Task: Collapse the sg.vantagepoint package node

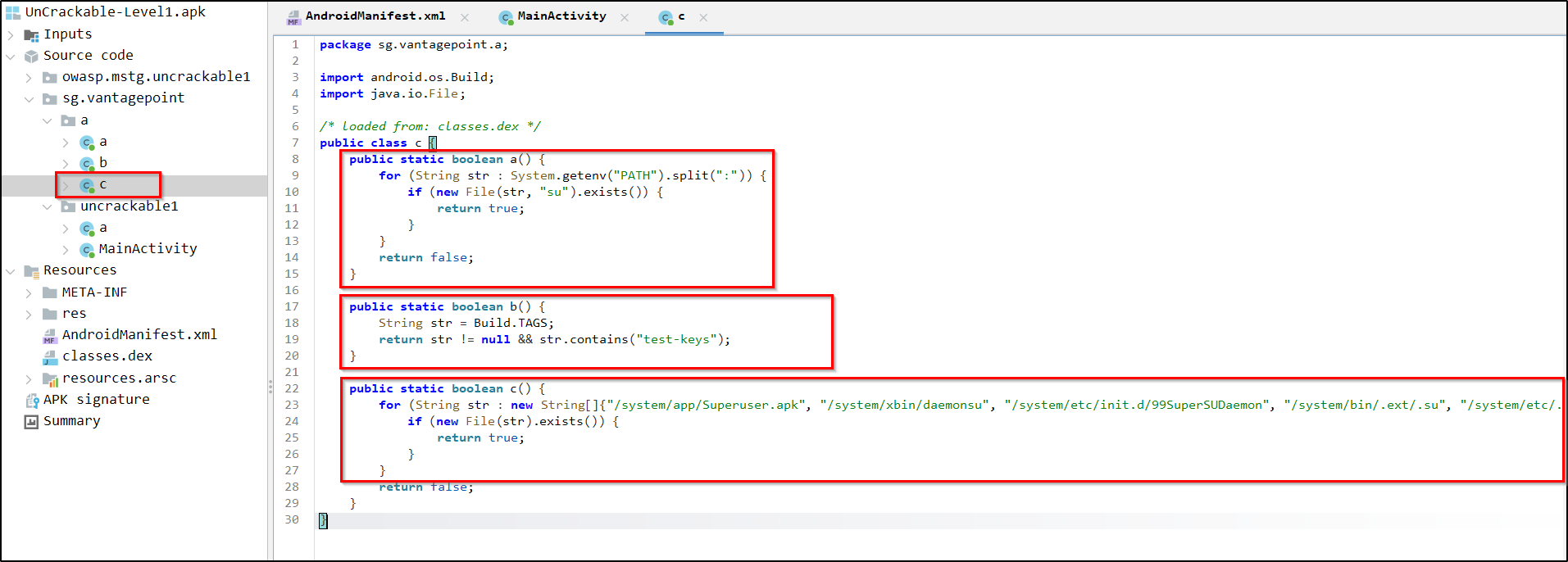Action: [29, 99]
